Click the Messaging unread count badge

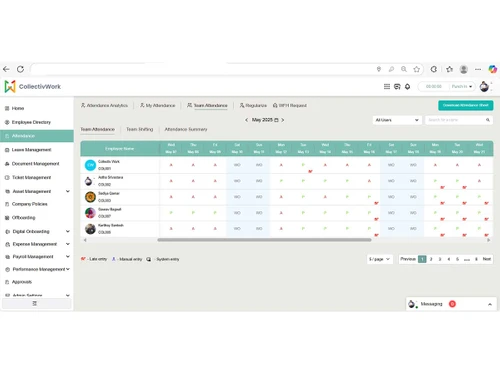(452, 304)
